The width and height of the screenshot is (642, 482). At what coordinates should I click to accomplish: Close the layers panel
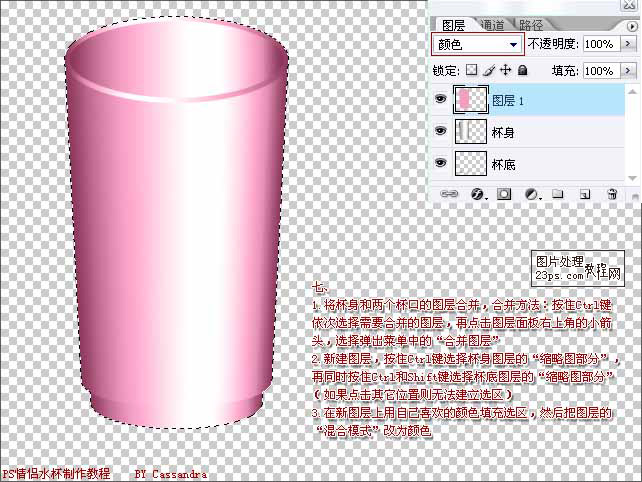629,5
